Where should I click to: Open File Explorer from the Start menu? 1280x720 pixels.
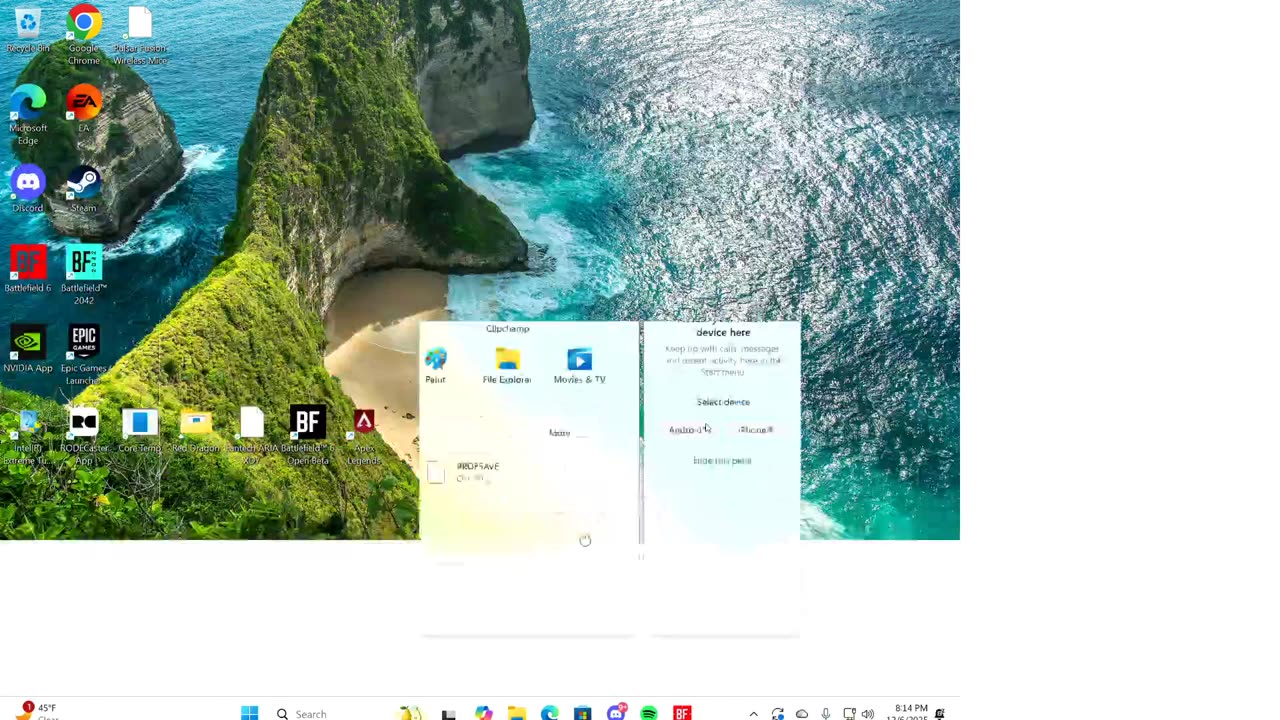click(507, 366)
